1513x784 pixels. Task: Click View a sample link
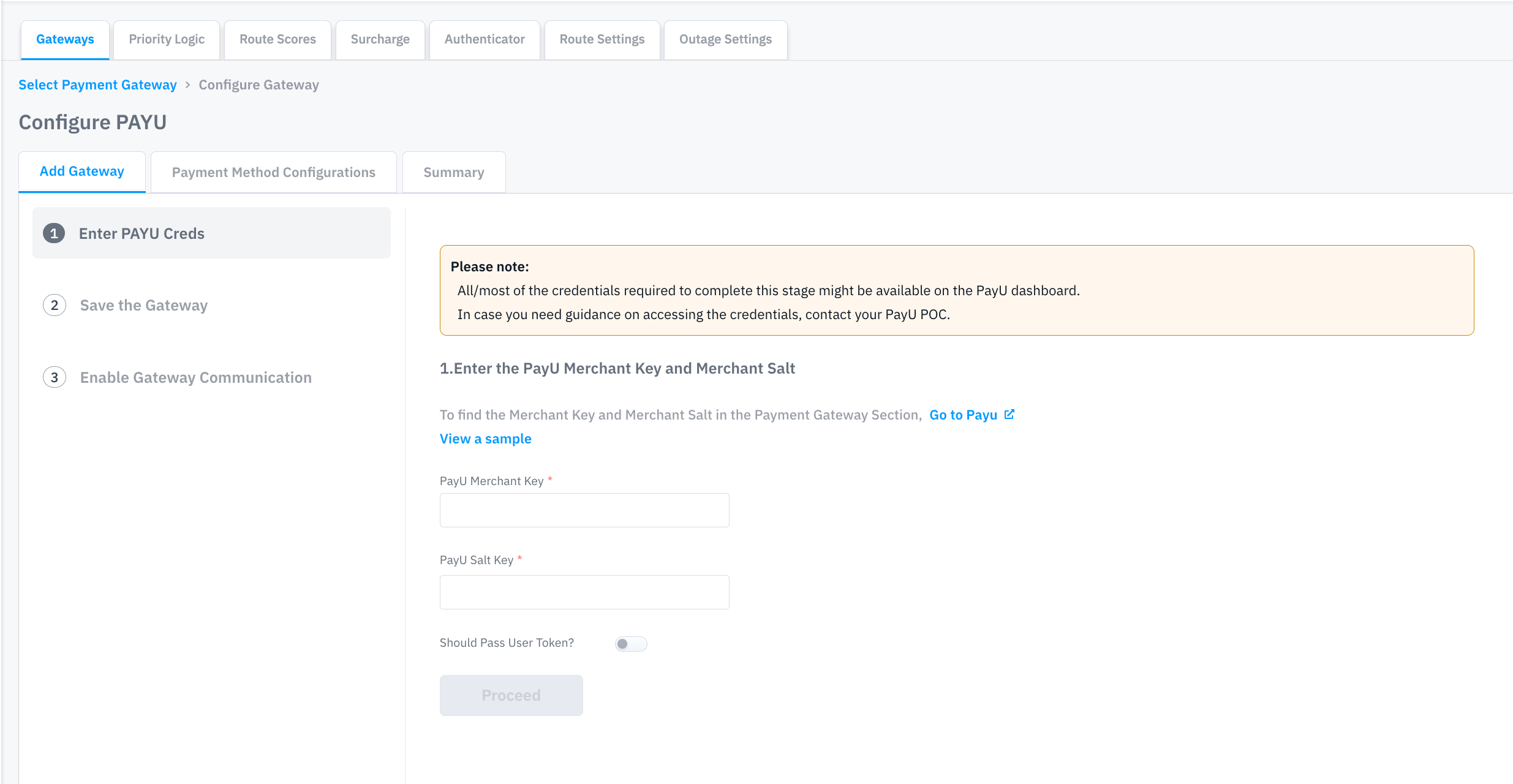(485, 439)
